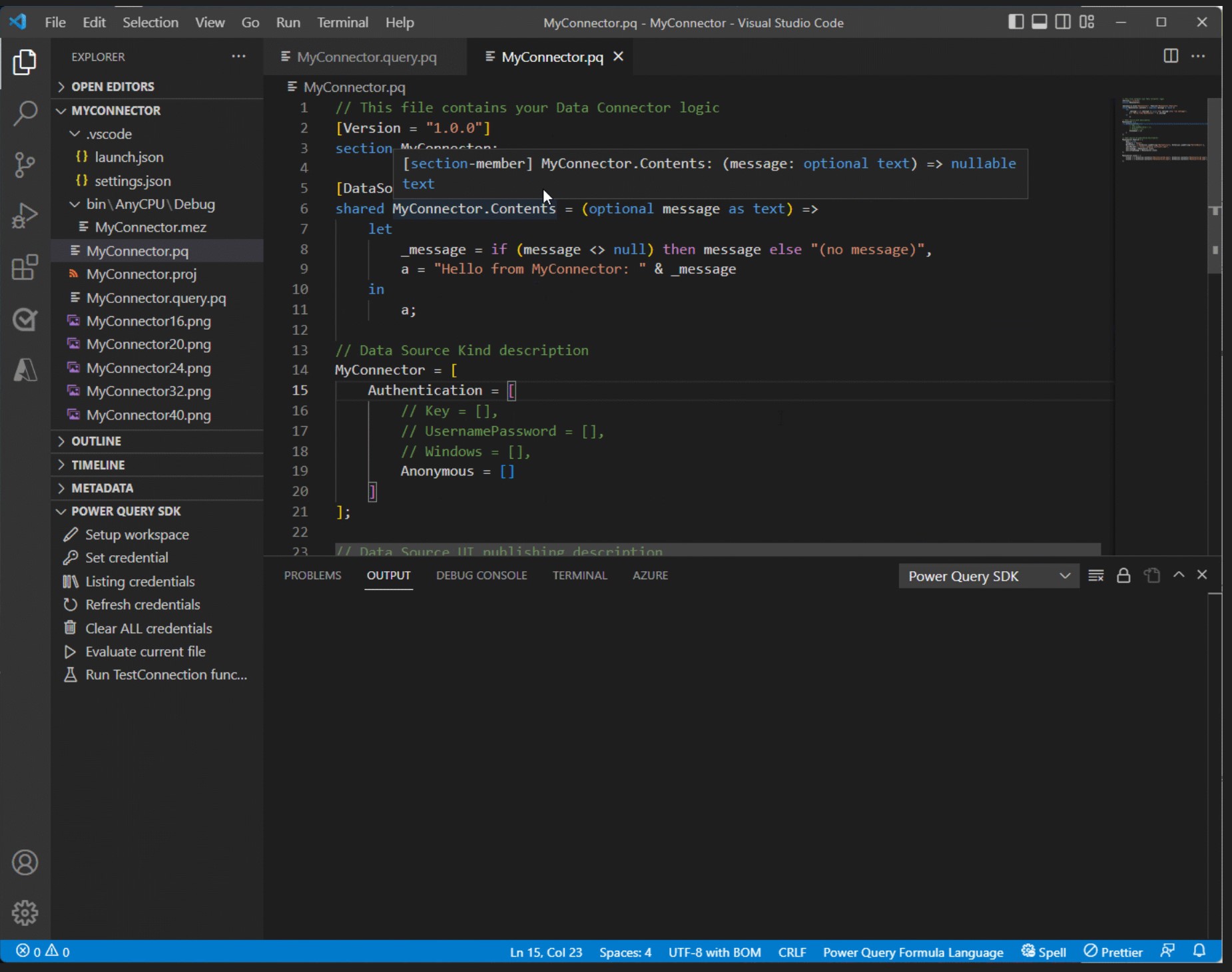This screenshot has width=1232, height=972.
Task: Open notifications from the status bar bell
Action: [x=1200, y=951]
